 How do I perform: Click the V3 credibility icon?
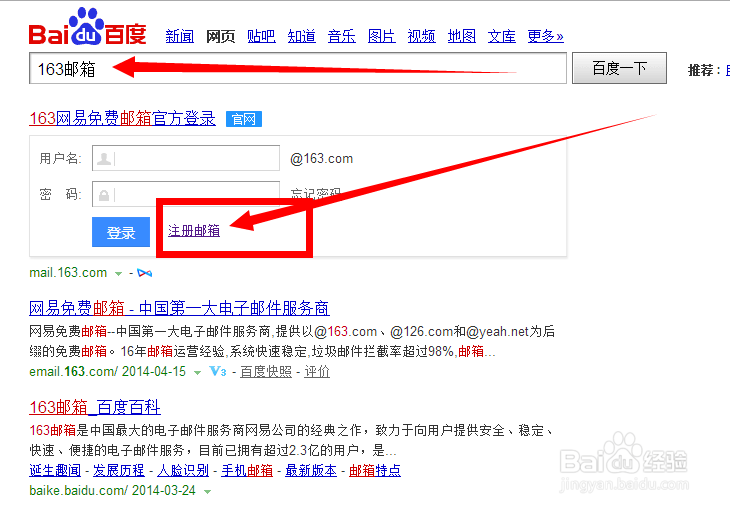click(x=218, y=371)
